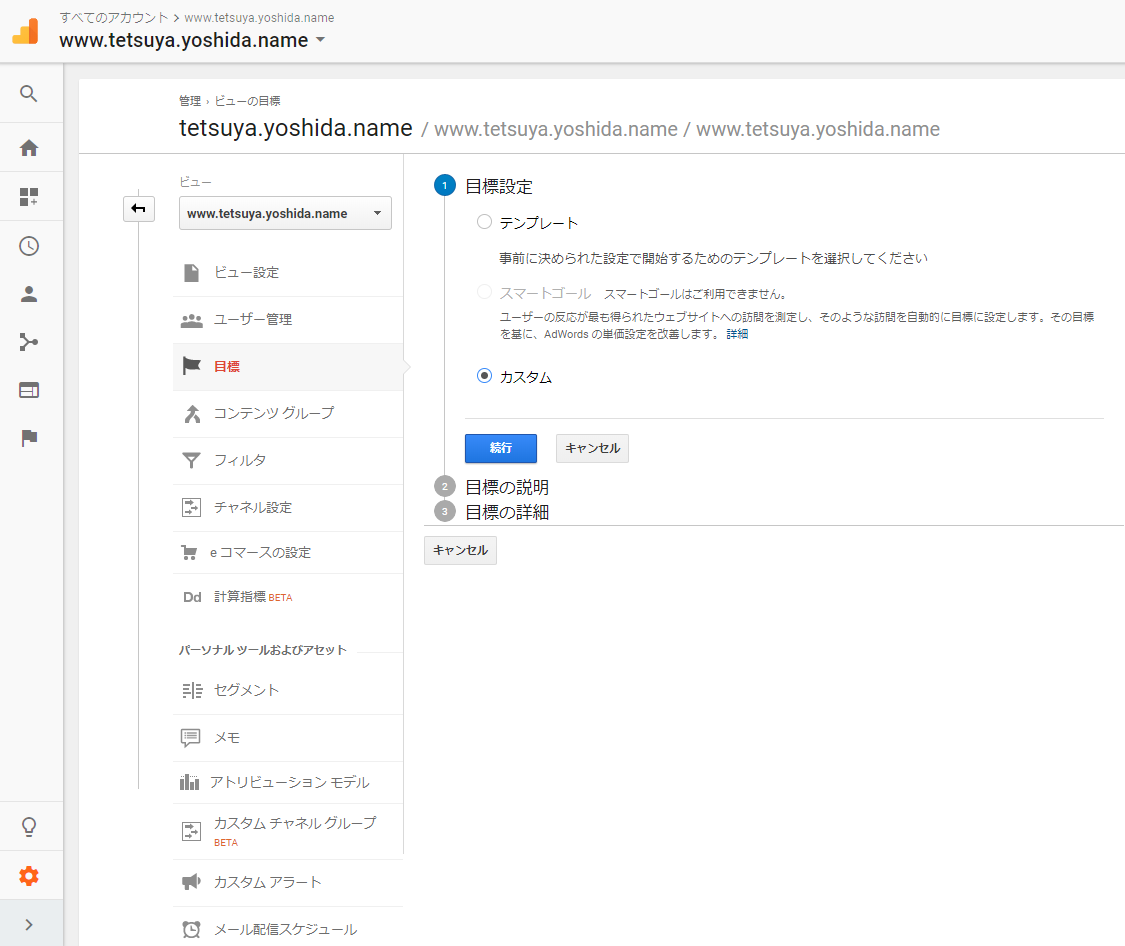This screenshot has width=1125, height=946.
Task: Click the search magnifier icon in sidebar
Action: coord(29,94)
